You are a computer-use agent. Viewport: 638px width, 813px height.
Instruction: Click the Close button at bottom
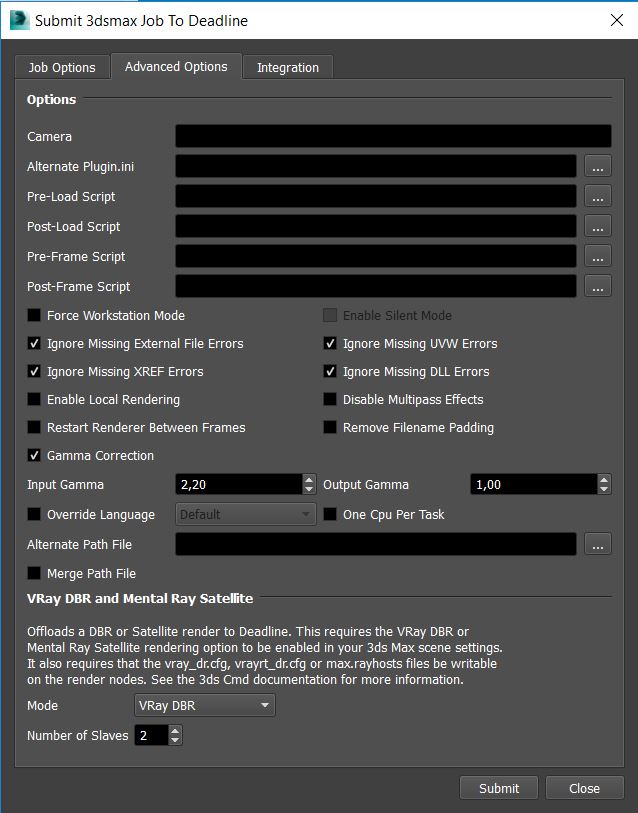584,788
